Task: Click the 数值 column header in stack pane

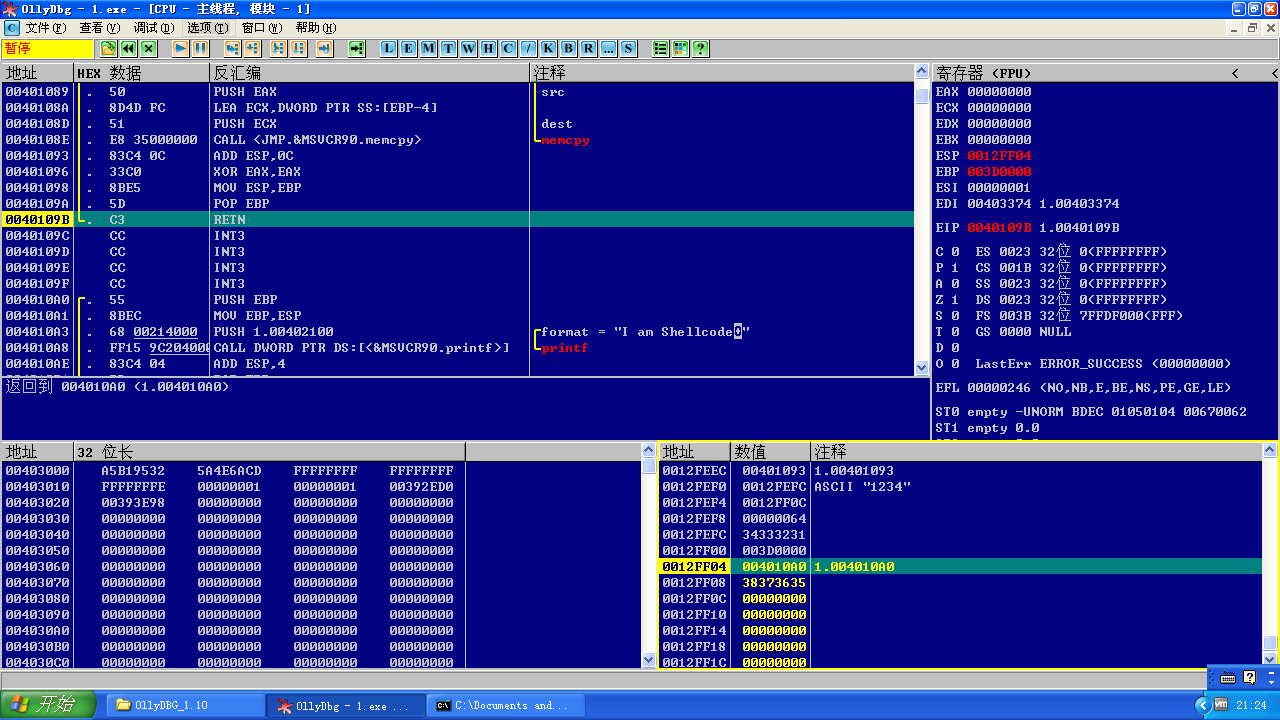Action: click(770, 453)
